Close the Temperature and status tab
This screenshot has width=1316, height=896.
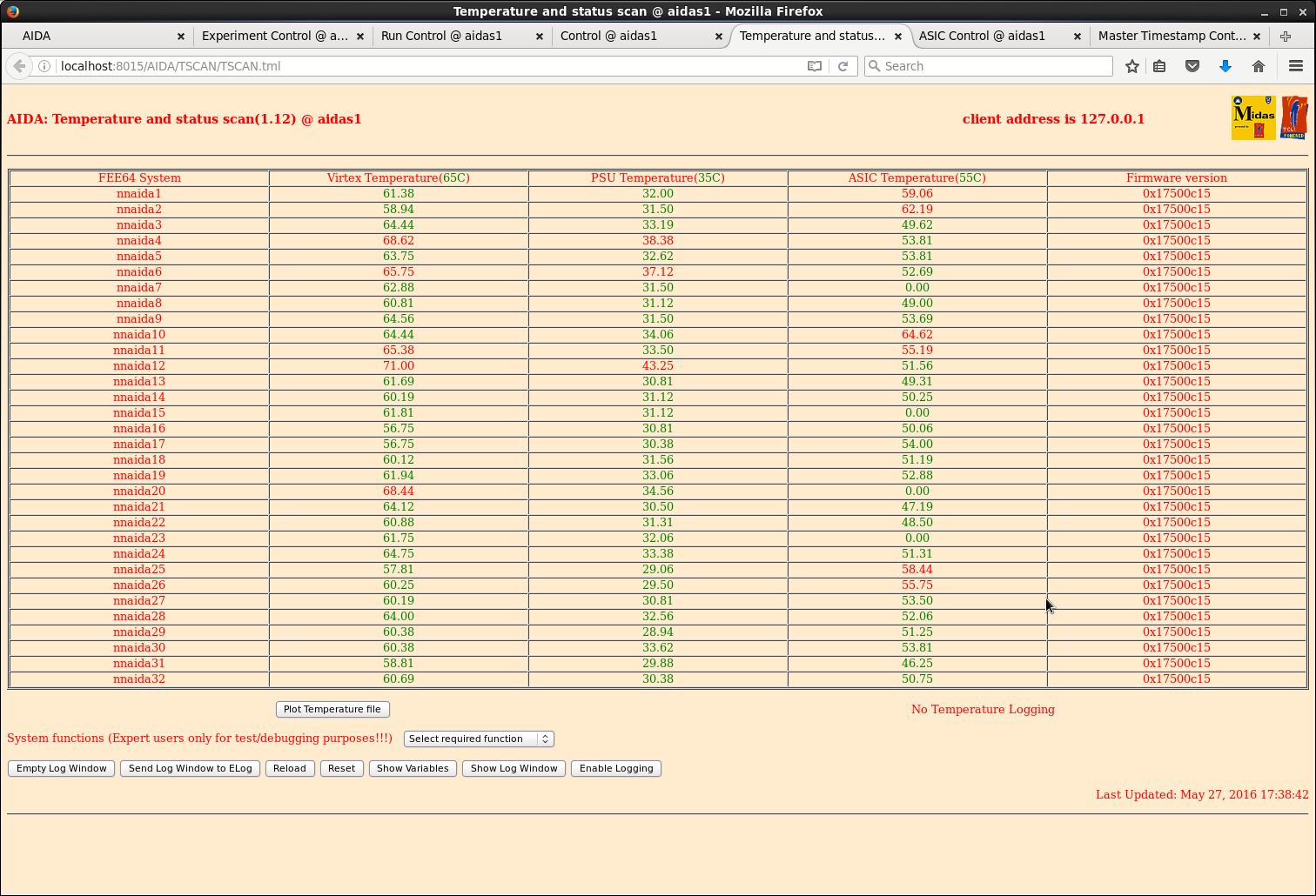[898, 37]
